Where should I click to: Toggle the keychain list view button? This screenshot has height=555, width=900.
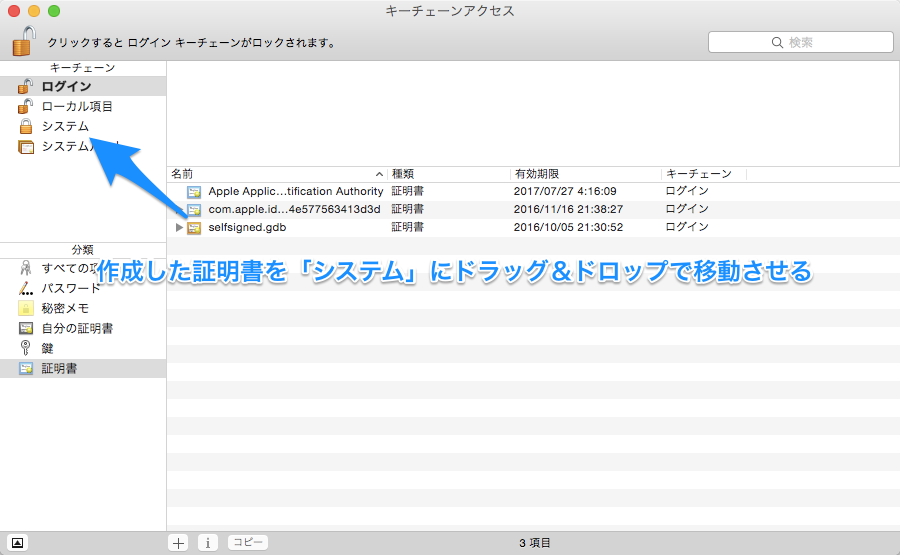(18, 543)
